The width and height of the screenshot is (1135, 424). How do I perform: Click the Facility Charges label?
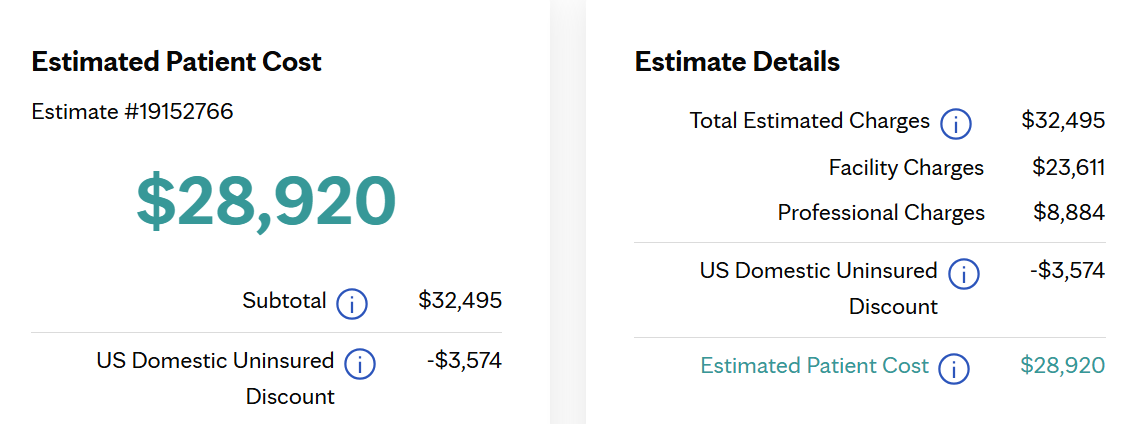906,168
